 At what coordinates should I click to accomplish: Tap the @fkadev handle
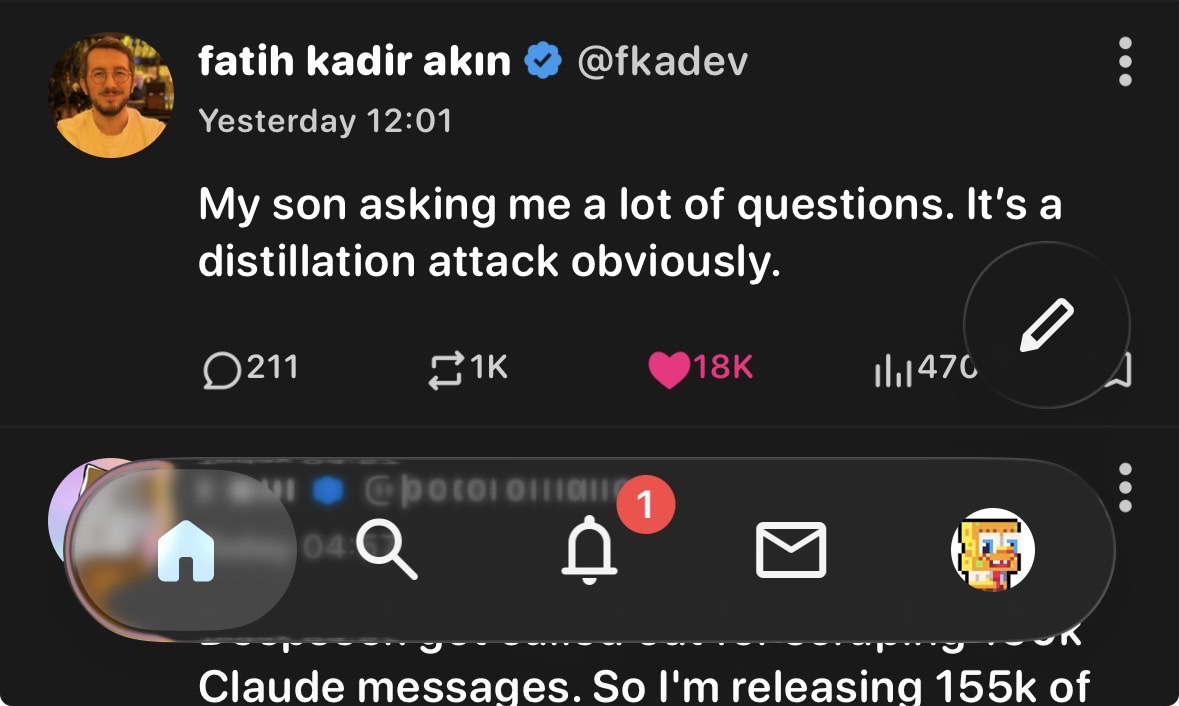click(x=662, y=62)
